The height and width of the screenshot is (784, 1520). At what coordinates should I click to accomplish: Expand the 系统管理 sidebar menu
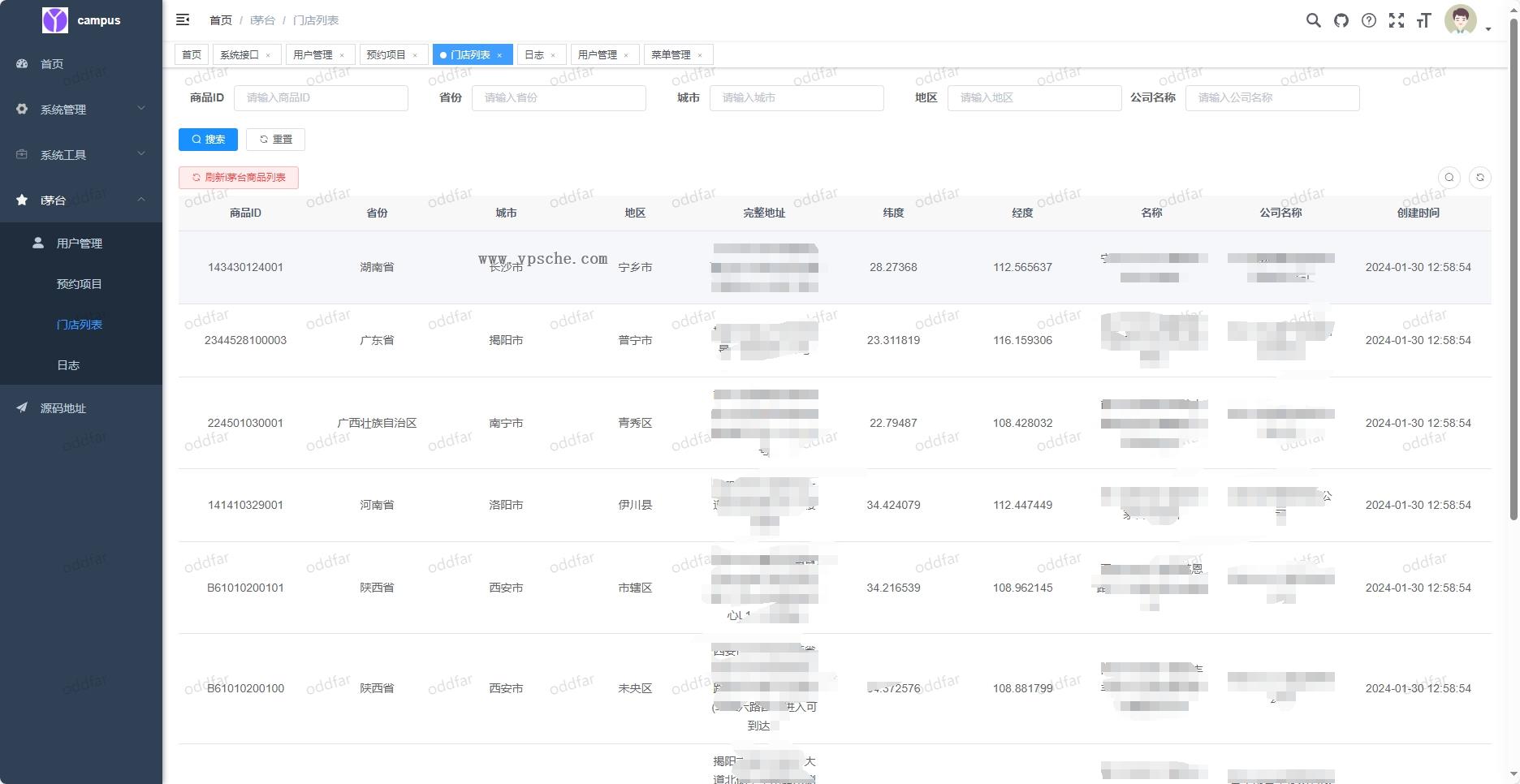(81, 109)
